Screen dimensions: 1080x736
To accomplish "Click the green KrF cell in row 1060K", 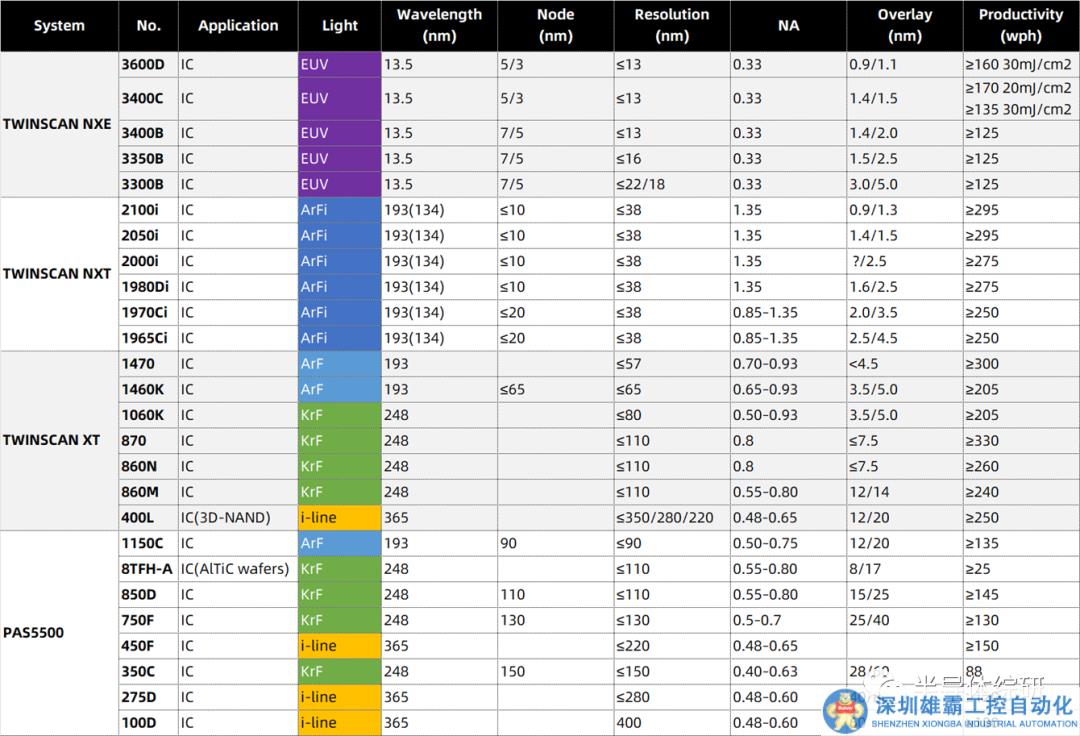I will [340, 415].
